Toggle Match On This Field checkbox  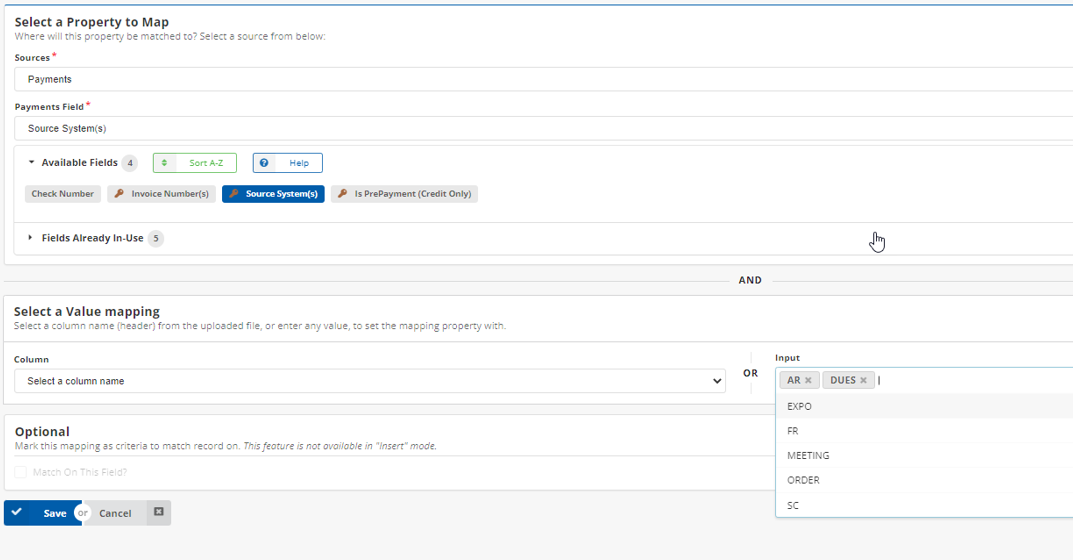21,472
